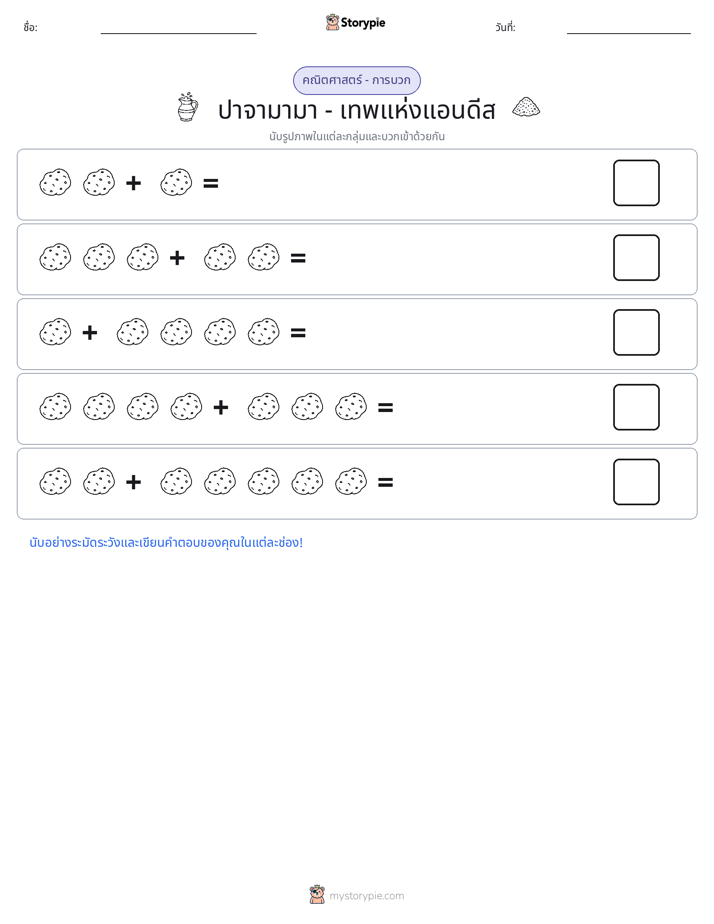
Task: Click the bear icon in the footer
Action: tap(317, 895)
